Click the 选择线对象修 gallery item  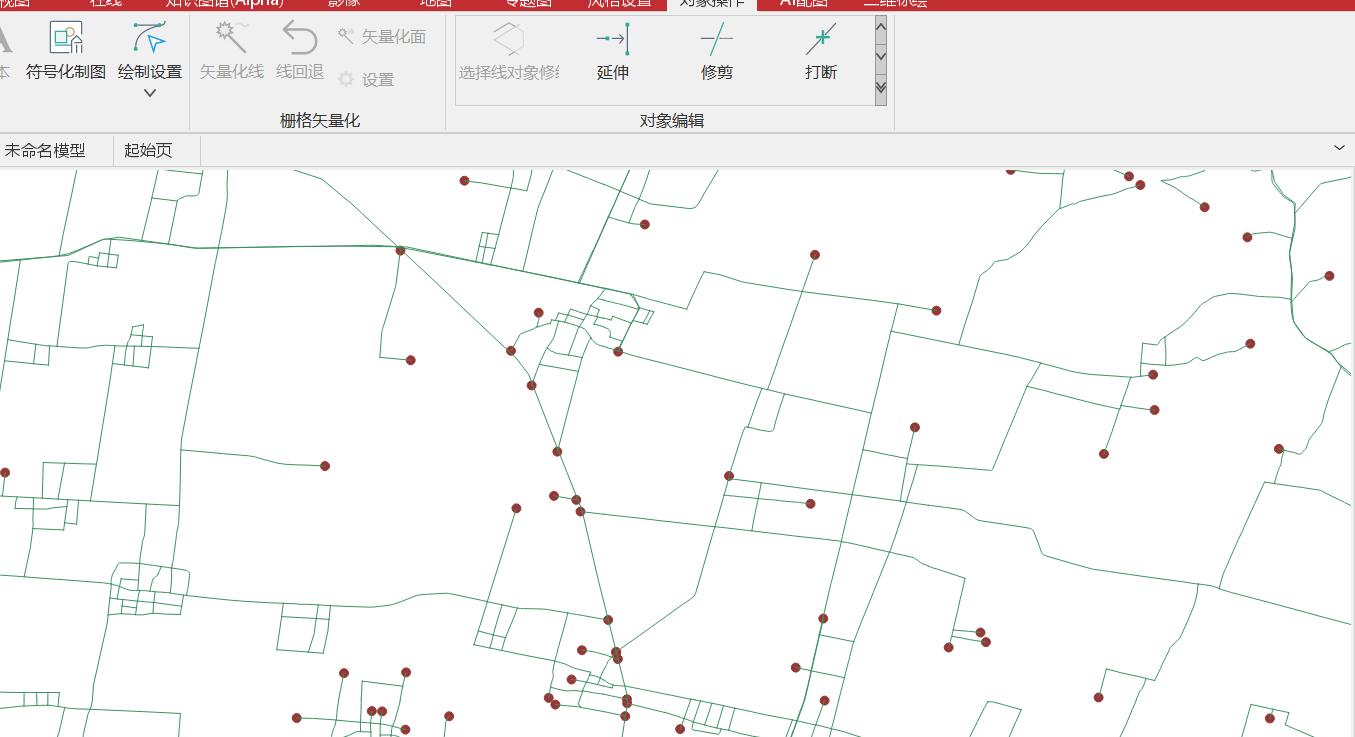508,52
